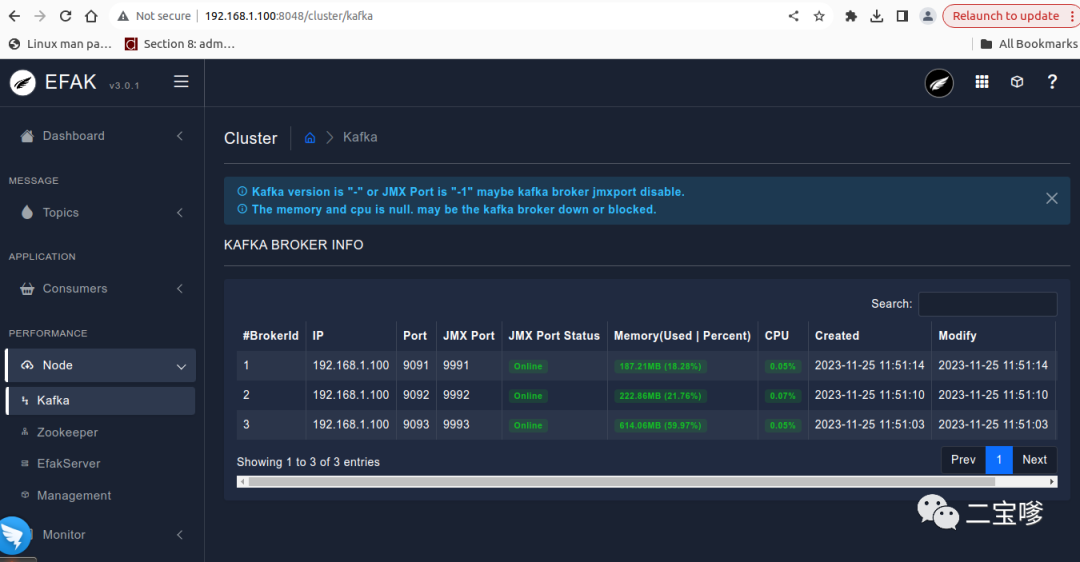Open the Linux man pages bookmark
The image size is (1080, 562).
(x=60, y=43)
